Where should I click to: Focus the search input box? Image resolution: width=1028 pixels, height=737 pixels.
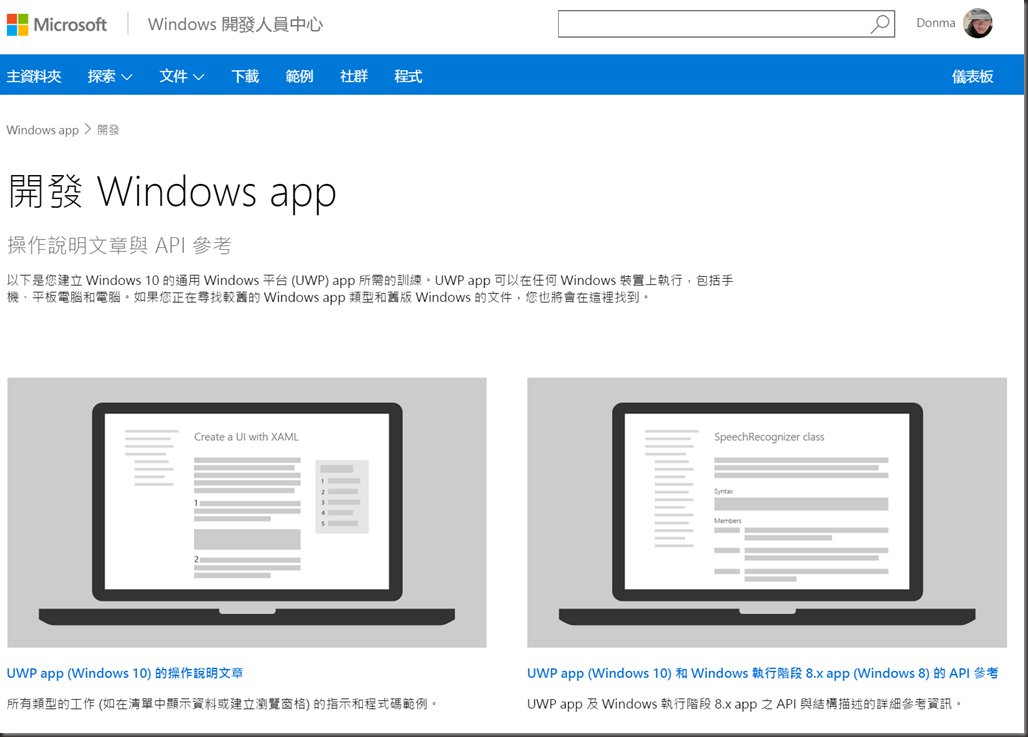726,24
